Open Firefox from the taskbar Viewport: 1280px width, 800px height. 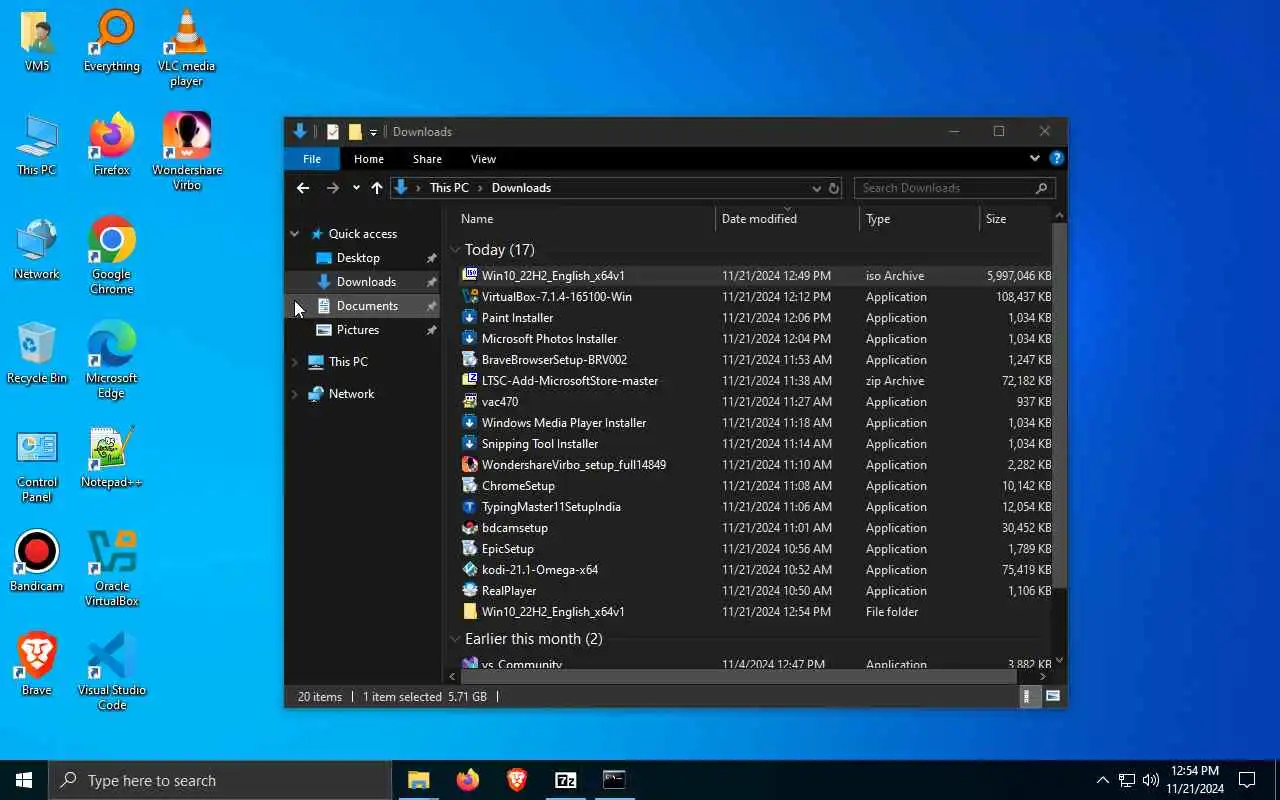(x=467, y=780)
